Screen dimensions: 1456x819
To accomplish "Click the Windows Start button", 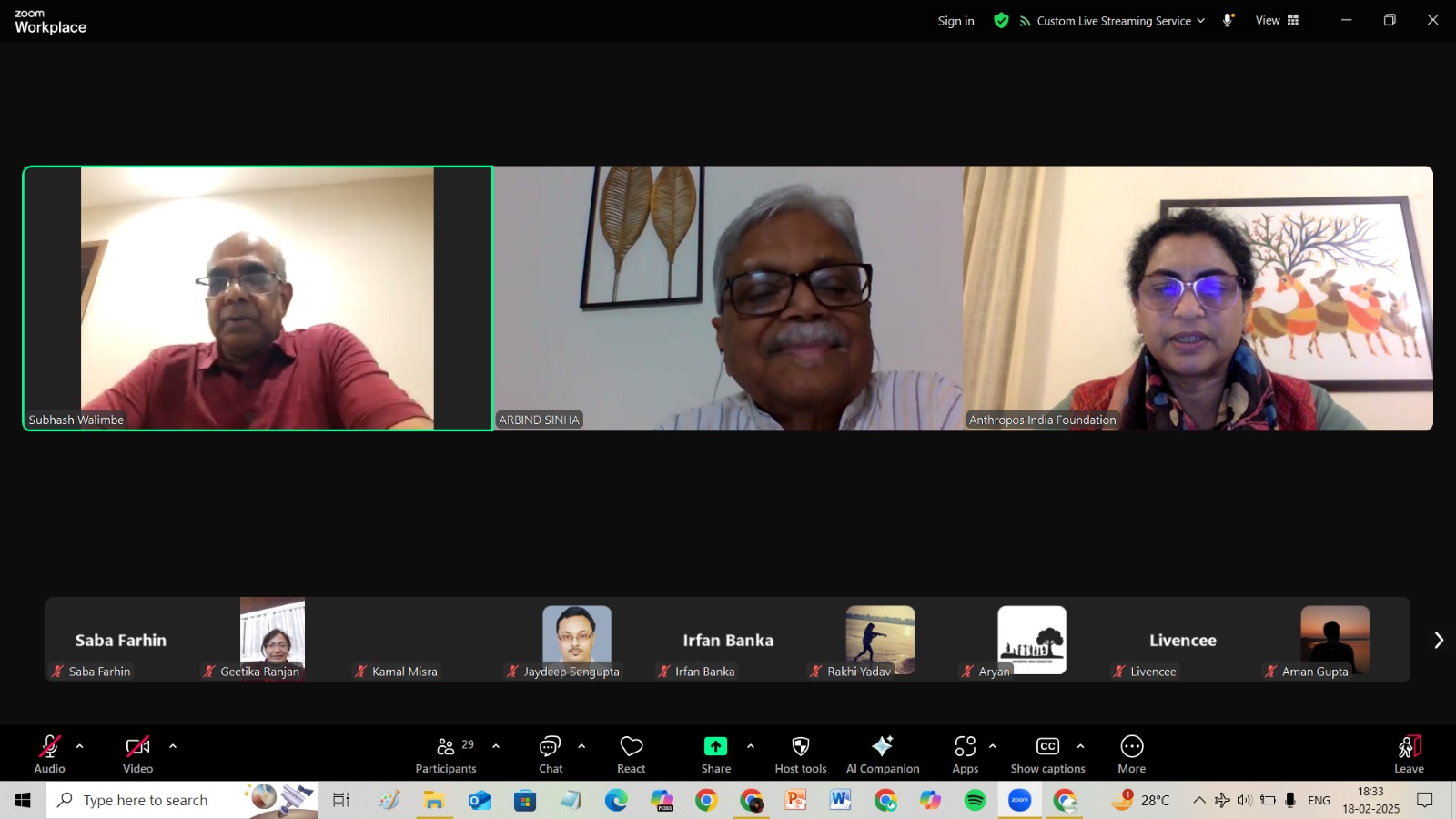I will coord(23,800).
